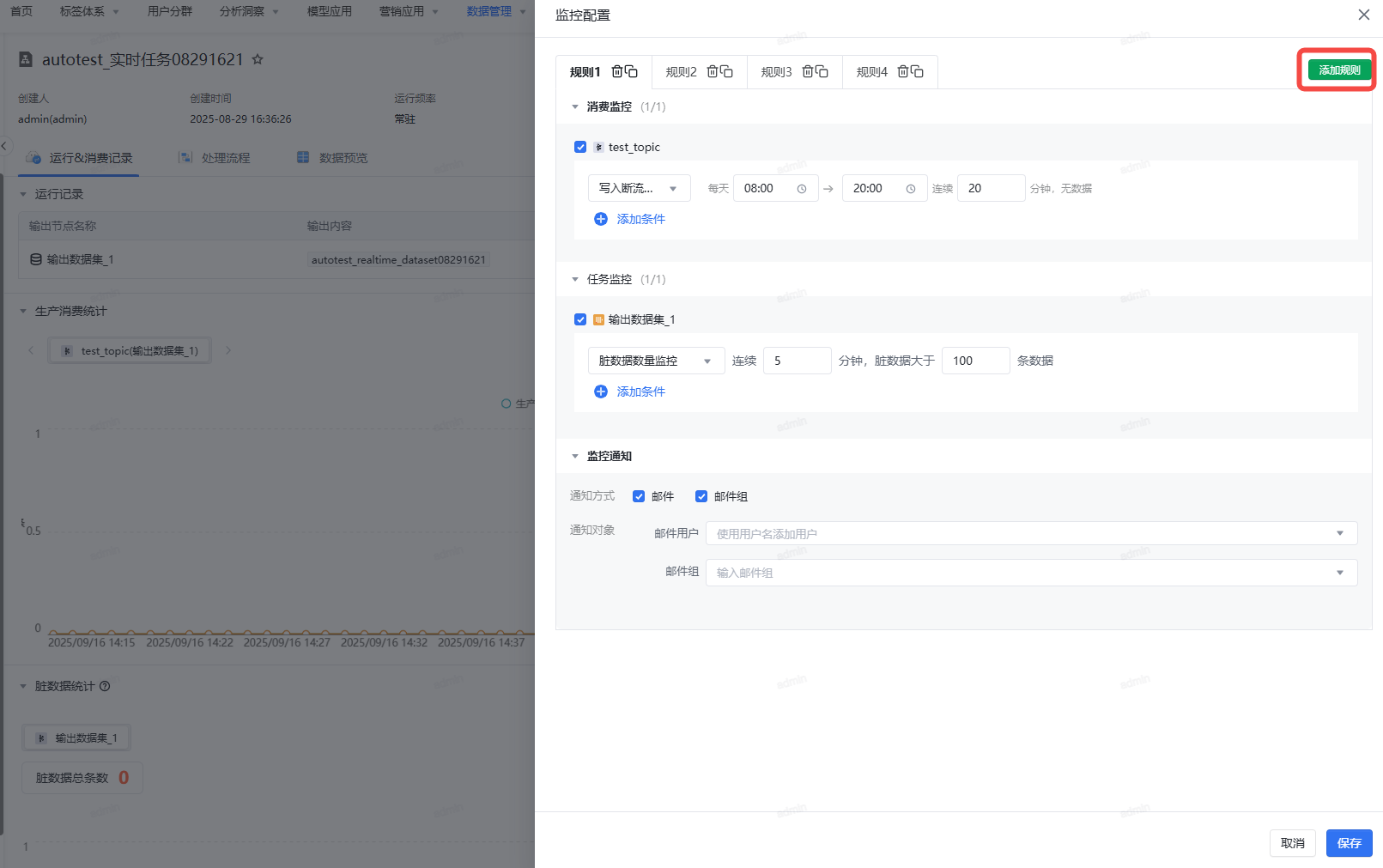Copy 规则4 using its duplicate icon

918,71
